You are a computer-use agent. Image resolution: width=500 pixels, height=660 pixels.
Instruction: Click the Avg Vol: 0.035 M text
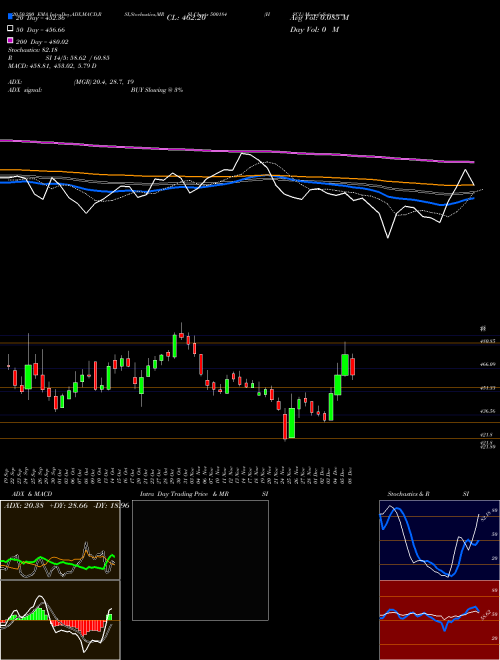tap(319, 18)
